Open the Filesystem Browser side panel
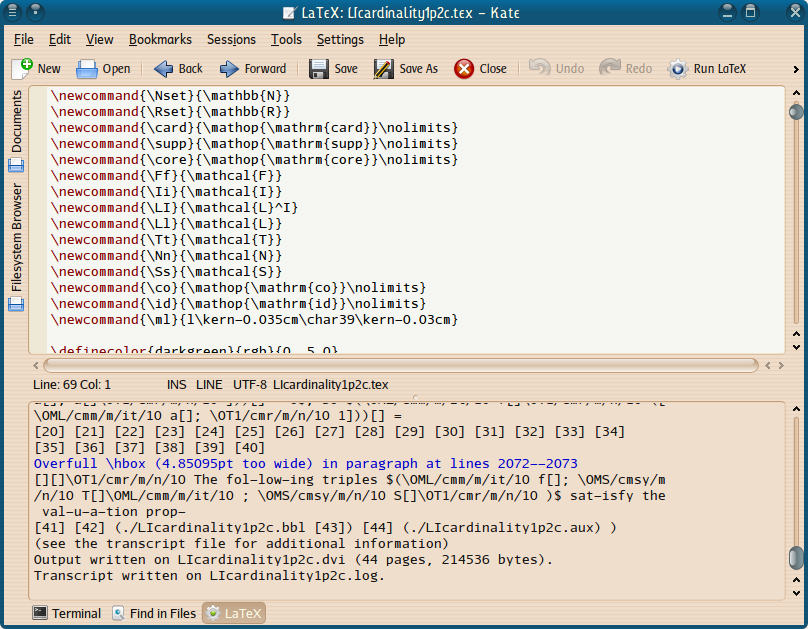The width and height of the screenshot is (808, 629). point(16,247)
